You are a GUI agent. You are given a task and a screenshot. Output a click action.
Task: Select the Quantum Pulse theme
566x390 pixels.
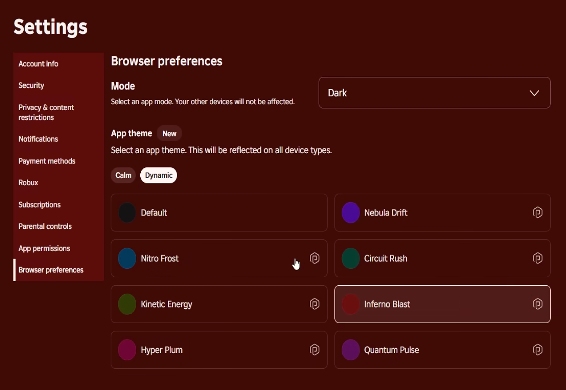click(442, 350)
